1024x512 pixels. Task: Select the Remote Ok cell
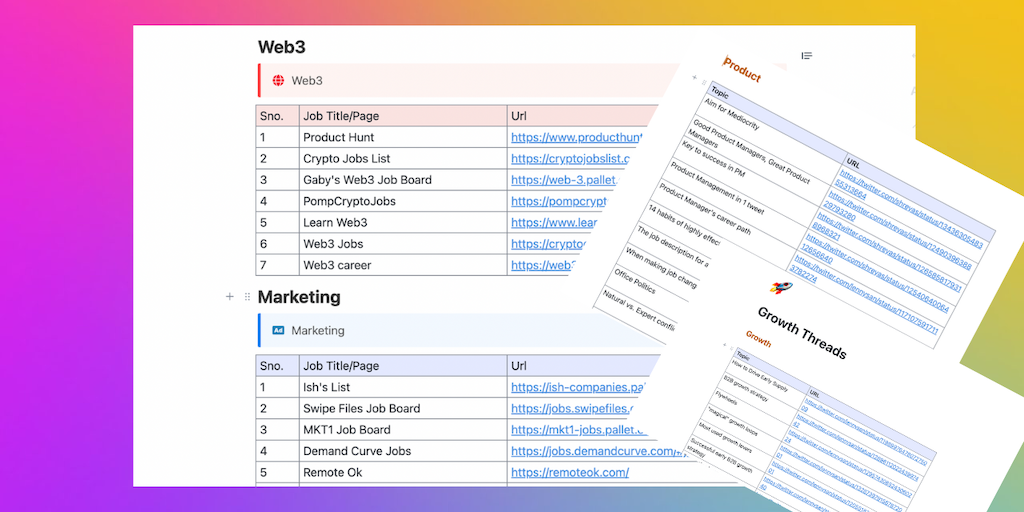point(403,473)
